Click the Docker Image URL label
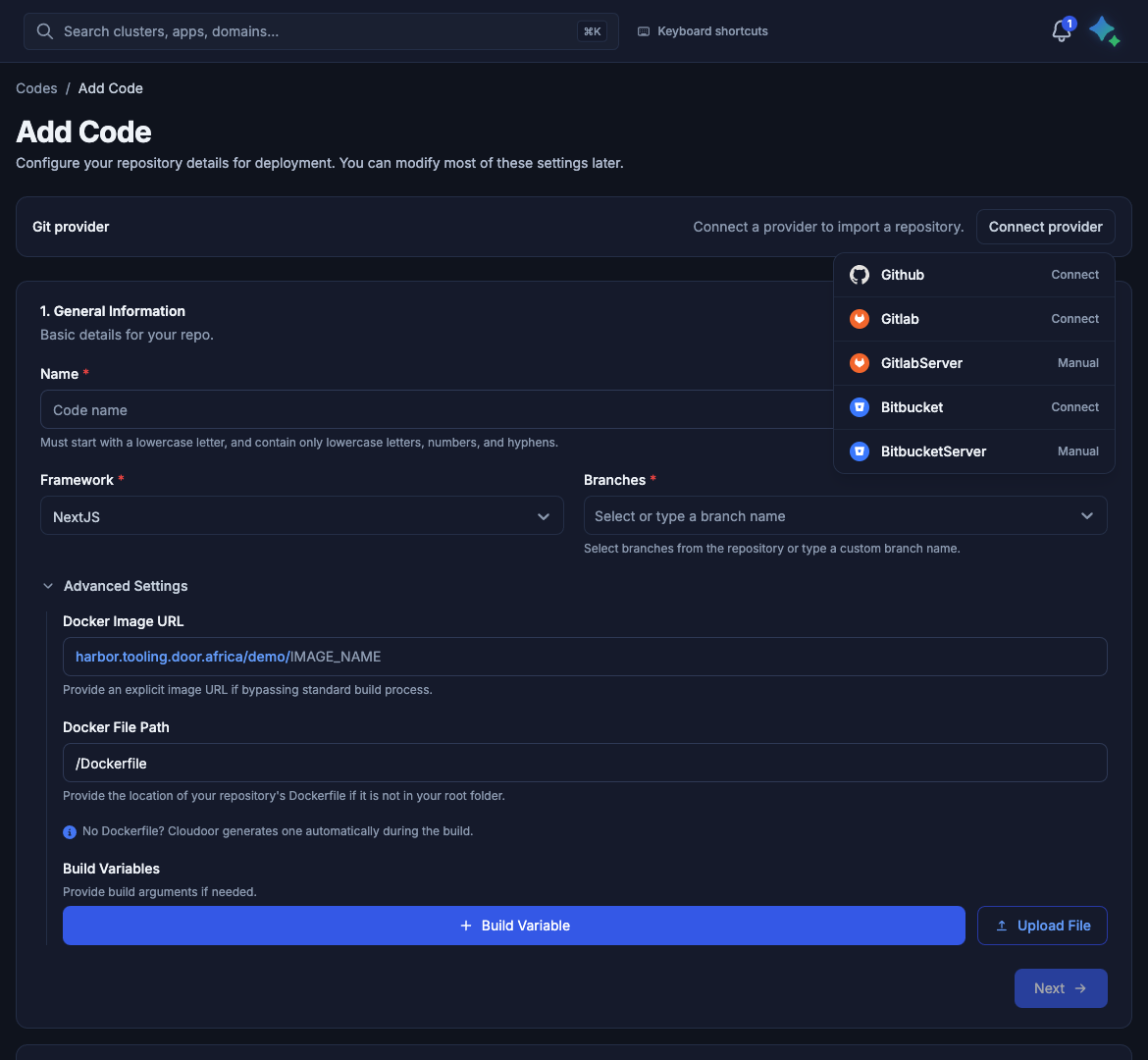The image size is (1148, 1060). [x=123, y=621]
